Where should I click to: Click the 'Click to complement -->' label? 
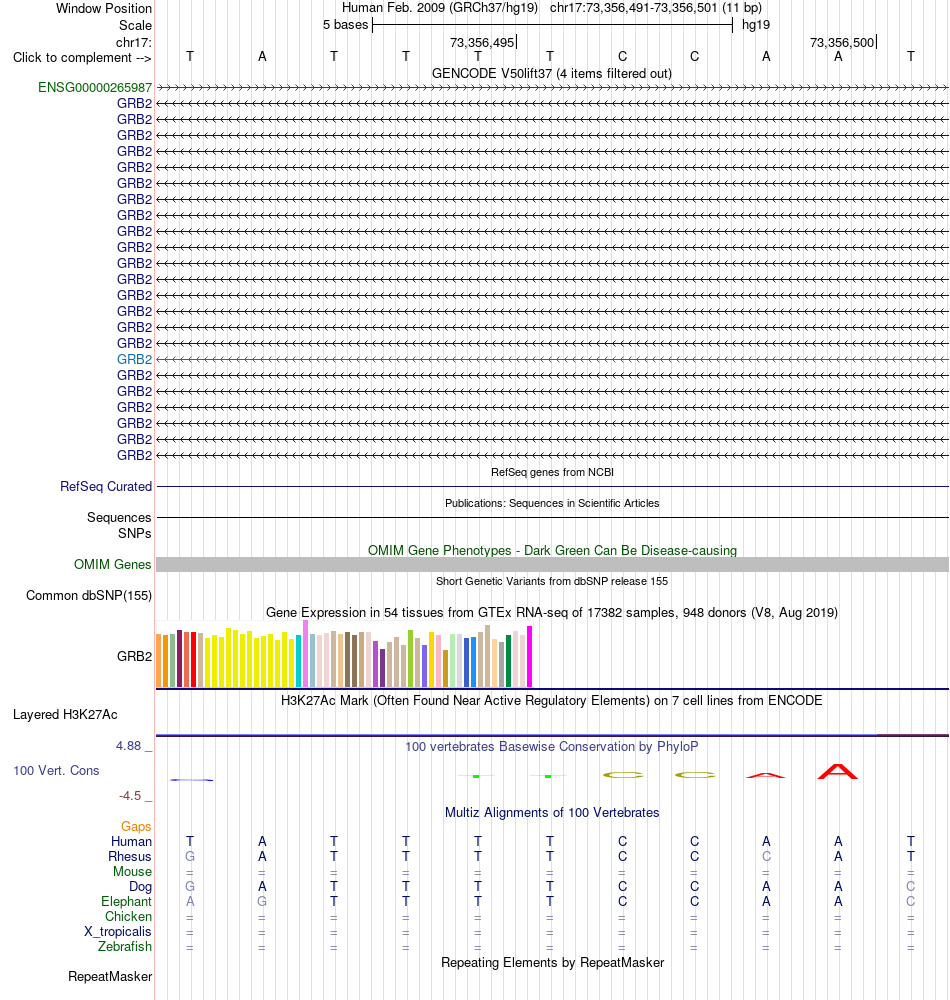tap(82, 57)
